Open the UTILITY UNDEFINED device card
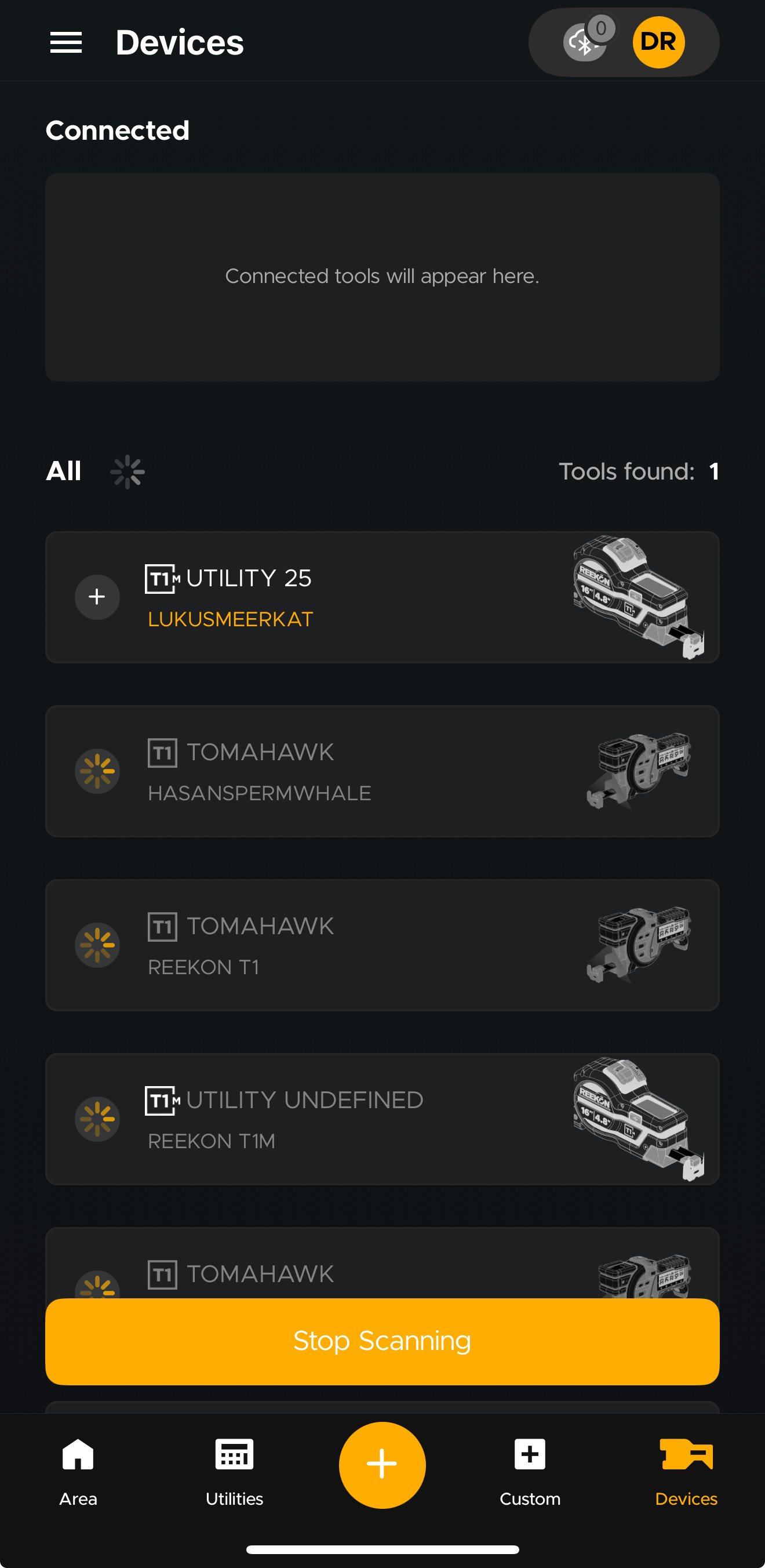 pyautogui.click(x=382, y=1119)
